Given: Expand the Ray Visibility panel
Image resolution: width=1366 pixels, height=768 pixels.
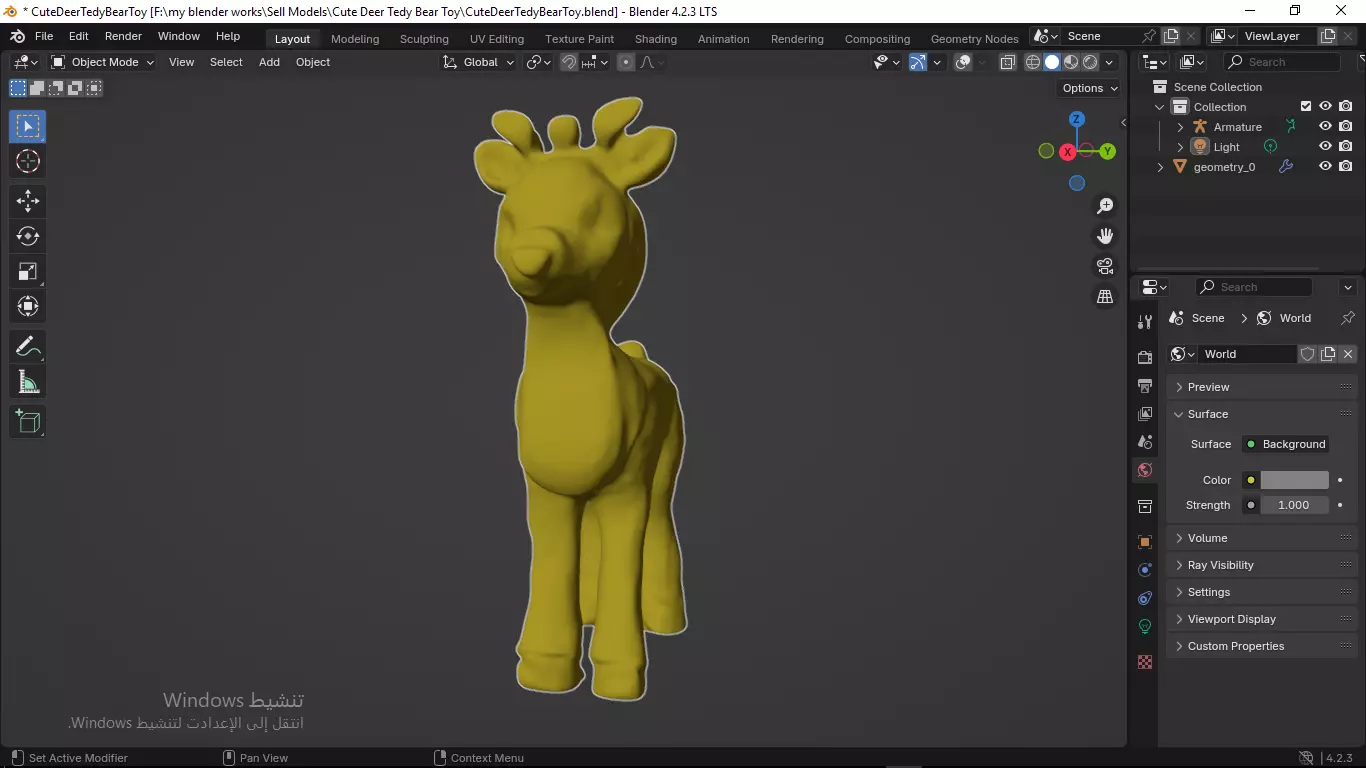Looking at the screenshot, I should coord(1262,565).
